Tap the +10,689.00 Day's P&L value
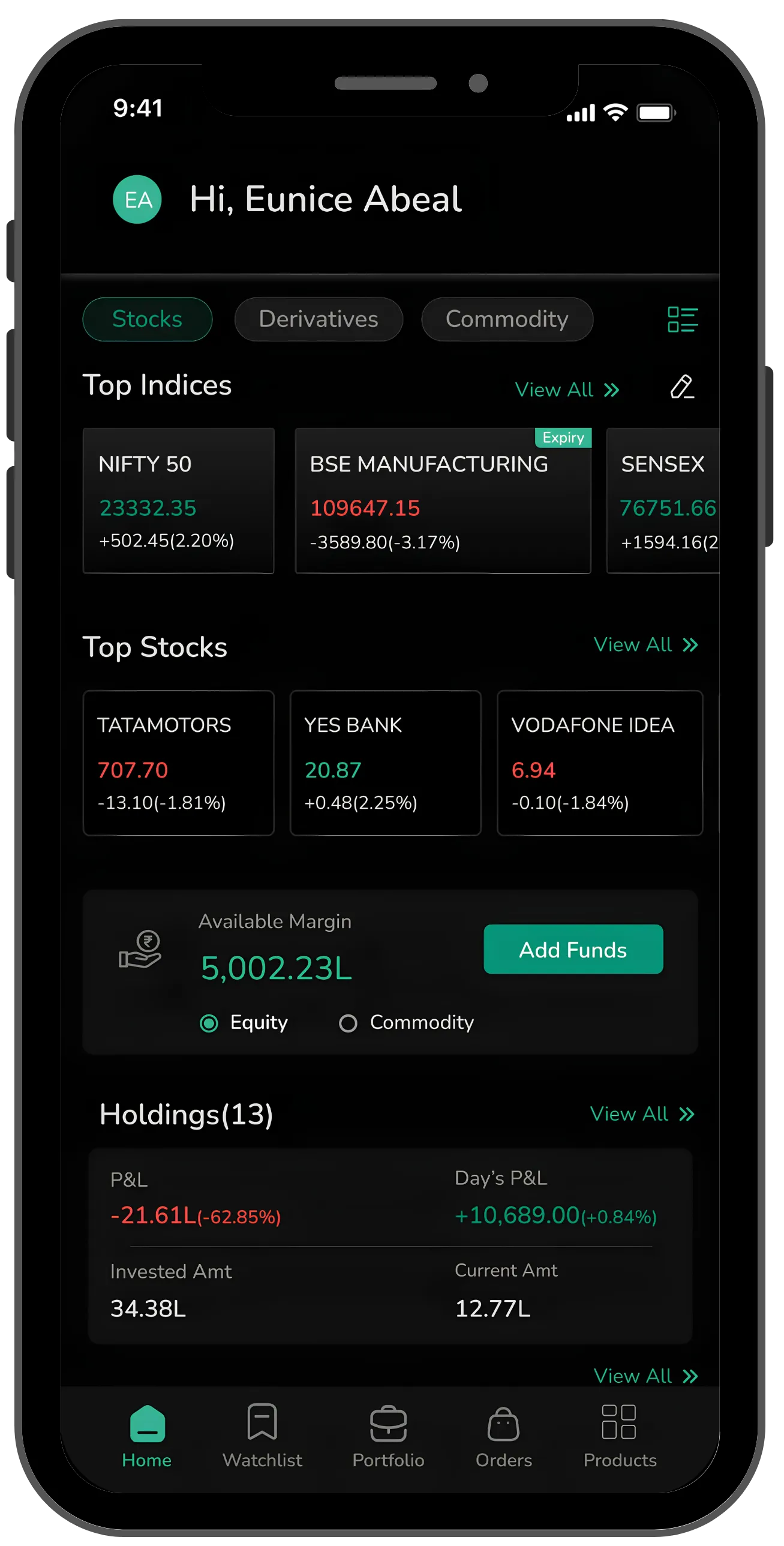784x1546 pixels. (x=555, y=1216)
